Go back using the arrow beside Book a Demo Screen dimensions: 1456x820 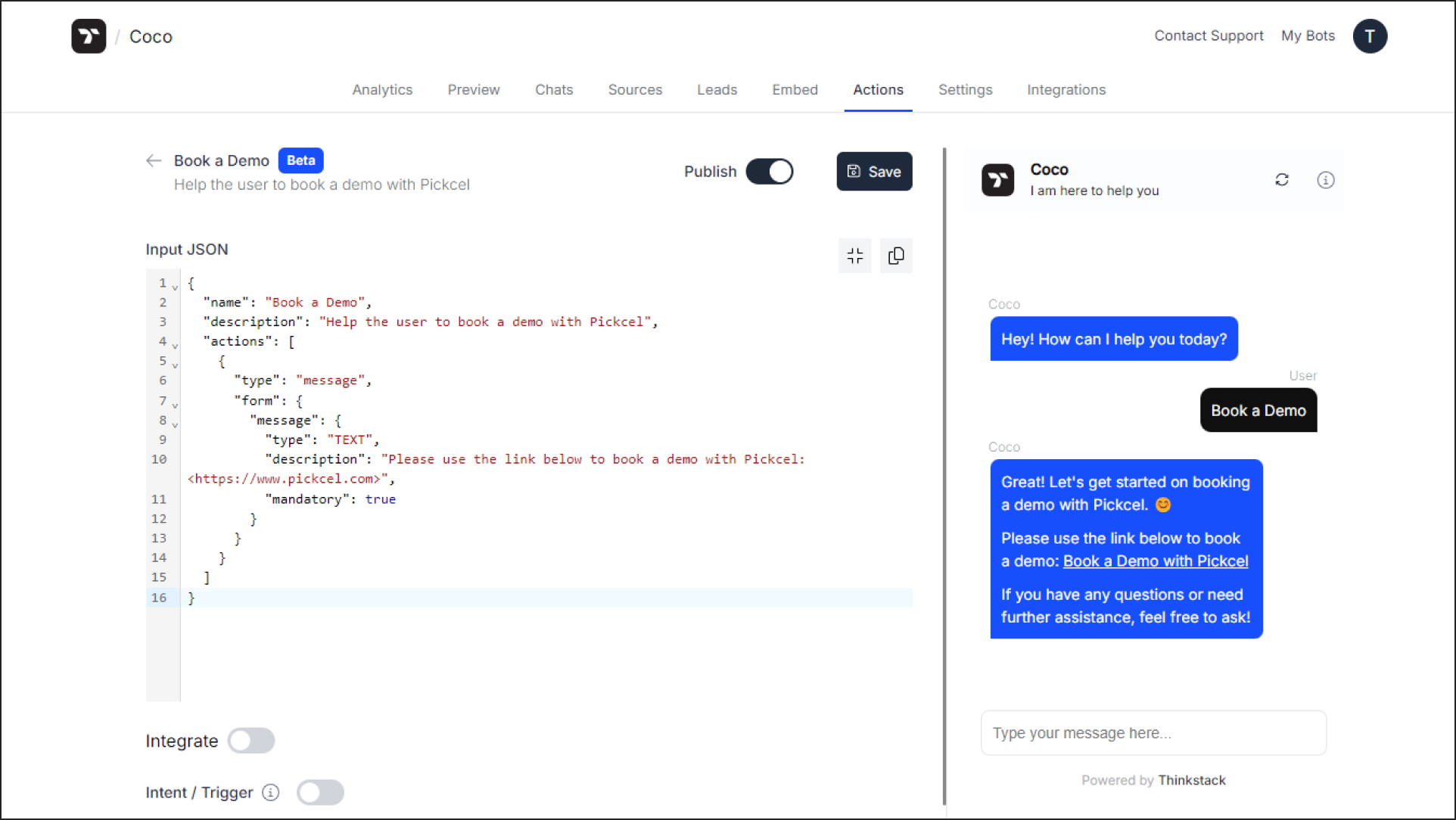(154, 160)
